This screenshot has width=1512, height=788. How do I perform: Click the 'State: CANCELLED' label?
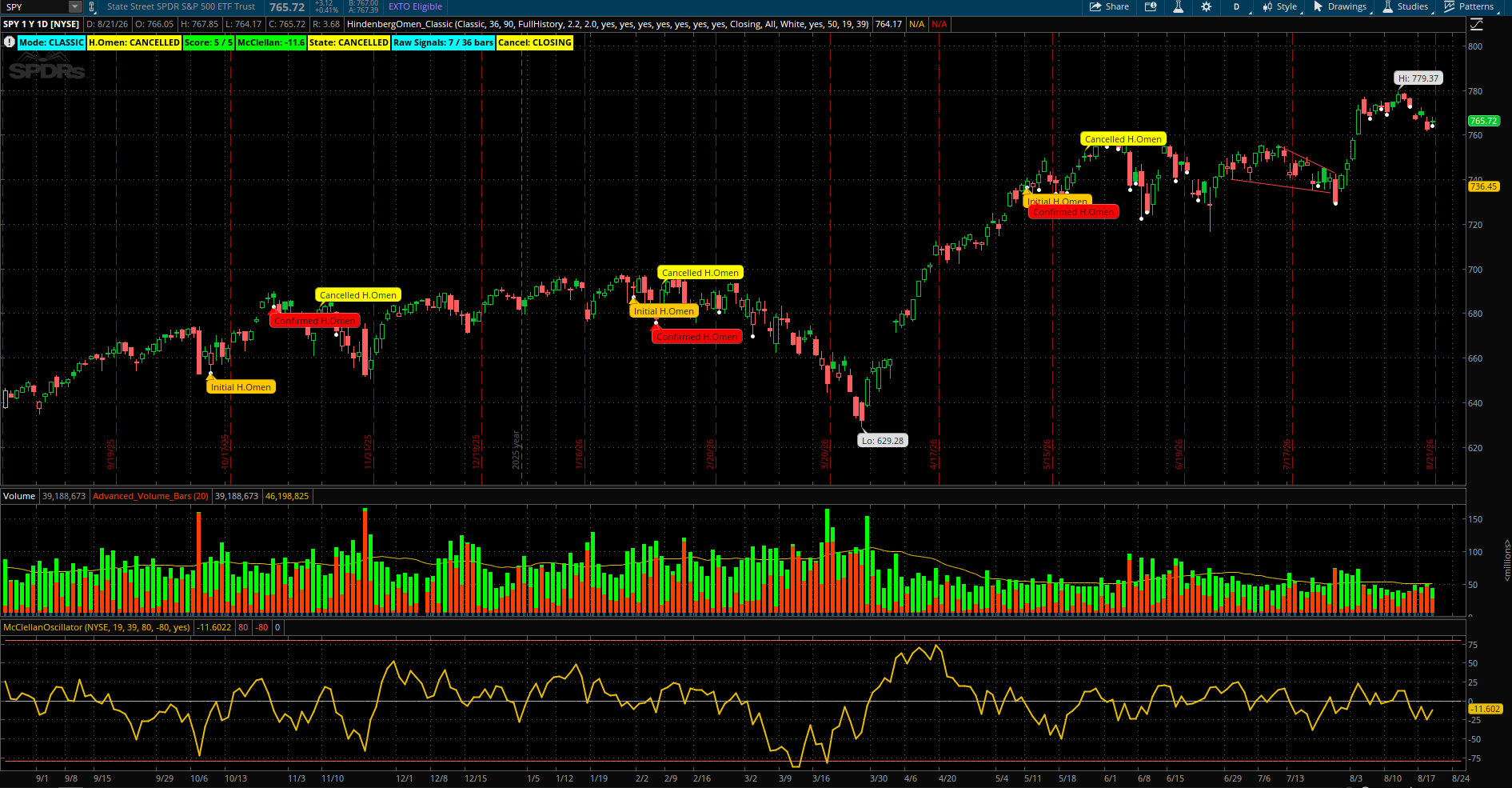(x=349, y=42)
